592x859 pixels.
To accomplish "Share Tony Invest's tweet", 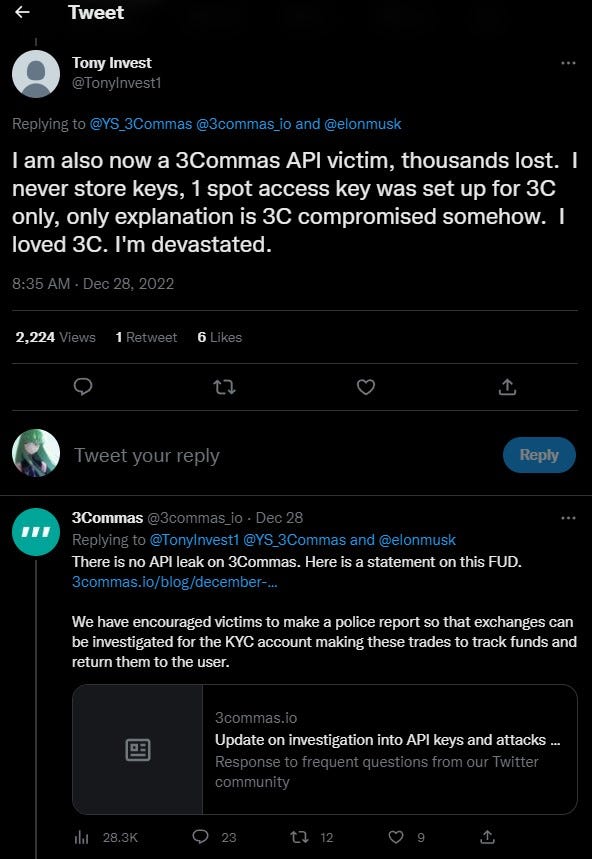I will [507, 387].
